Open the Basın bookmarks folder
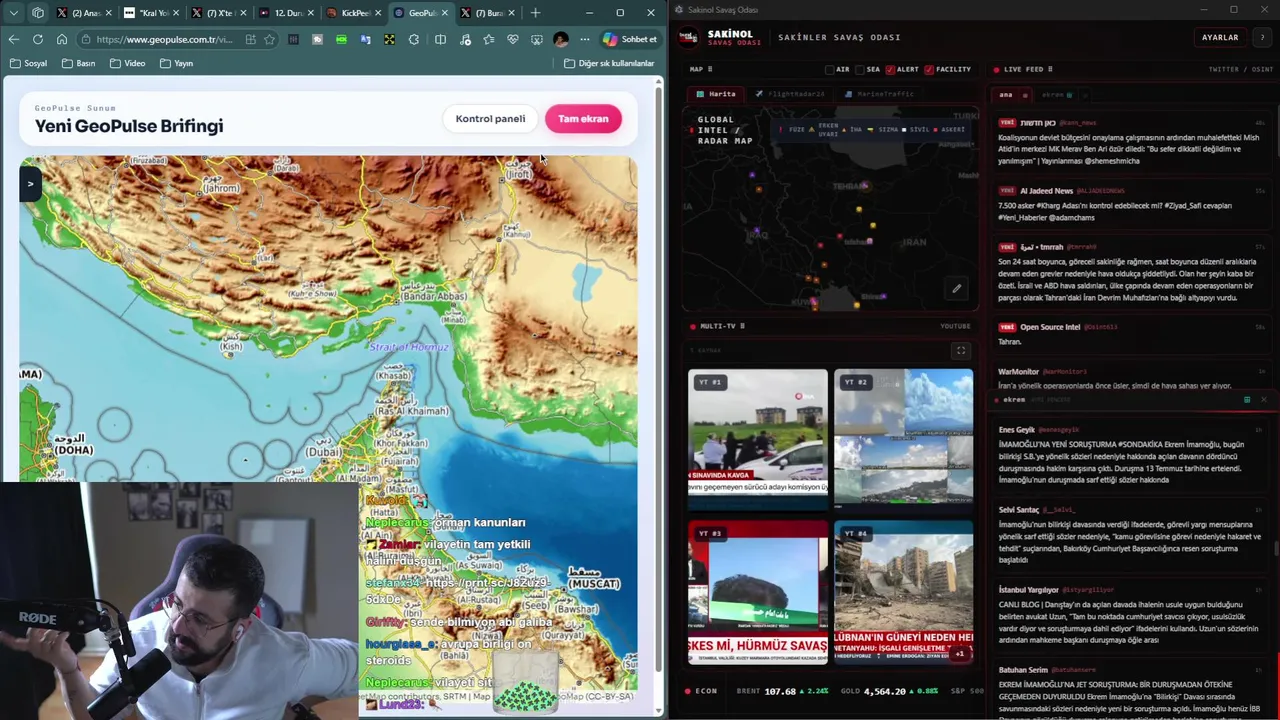1280x720 pixels. (78, 63)
